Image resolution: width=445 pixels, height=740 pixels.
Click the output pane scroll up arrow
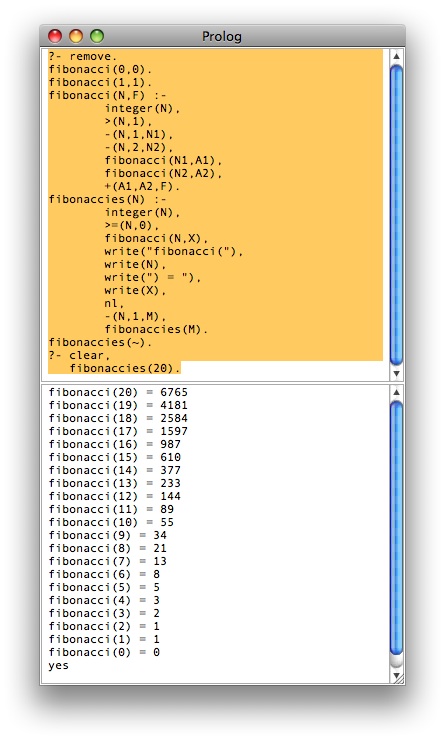[x=396, y=392]
